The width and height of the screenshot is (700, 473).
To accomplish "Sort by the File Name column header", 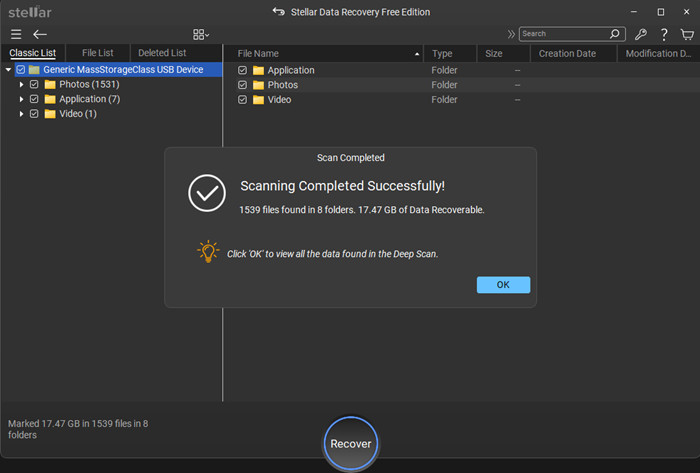I will point(320,53).
